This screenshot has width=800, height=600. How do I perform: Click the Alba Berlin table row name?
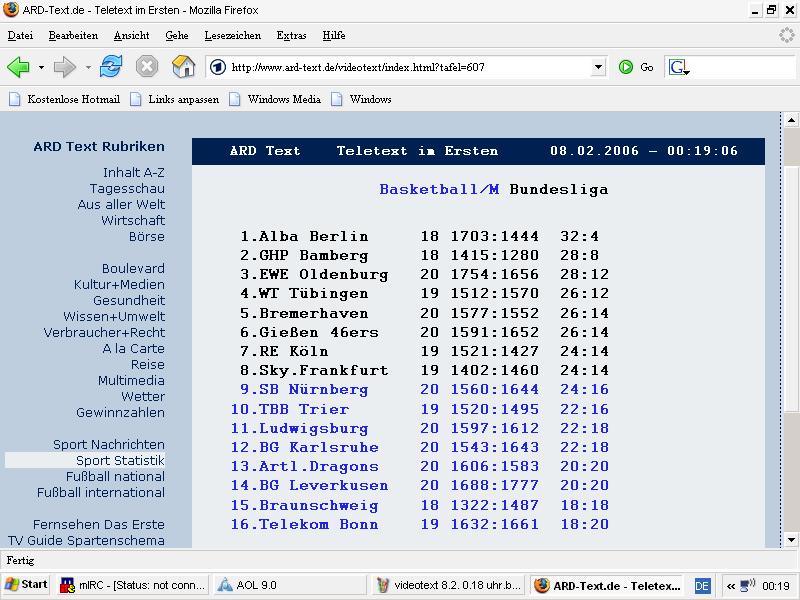(x=314, y=236)
